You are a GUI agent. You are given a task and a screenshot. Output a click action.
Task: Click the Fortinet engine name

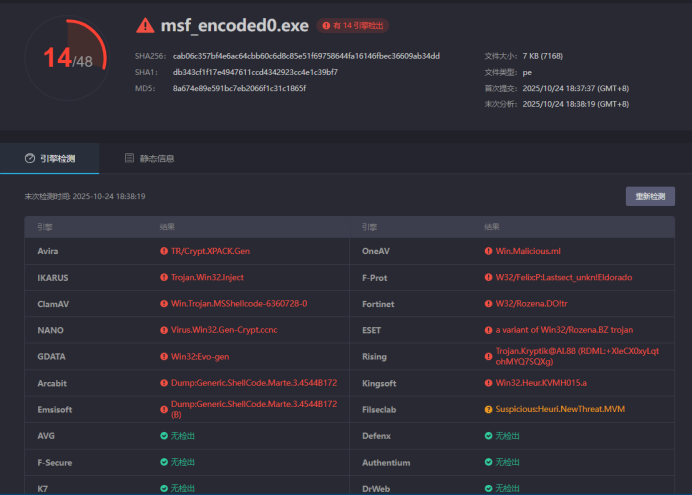378,304
